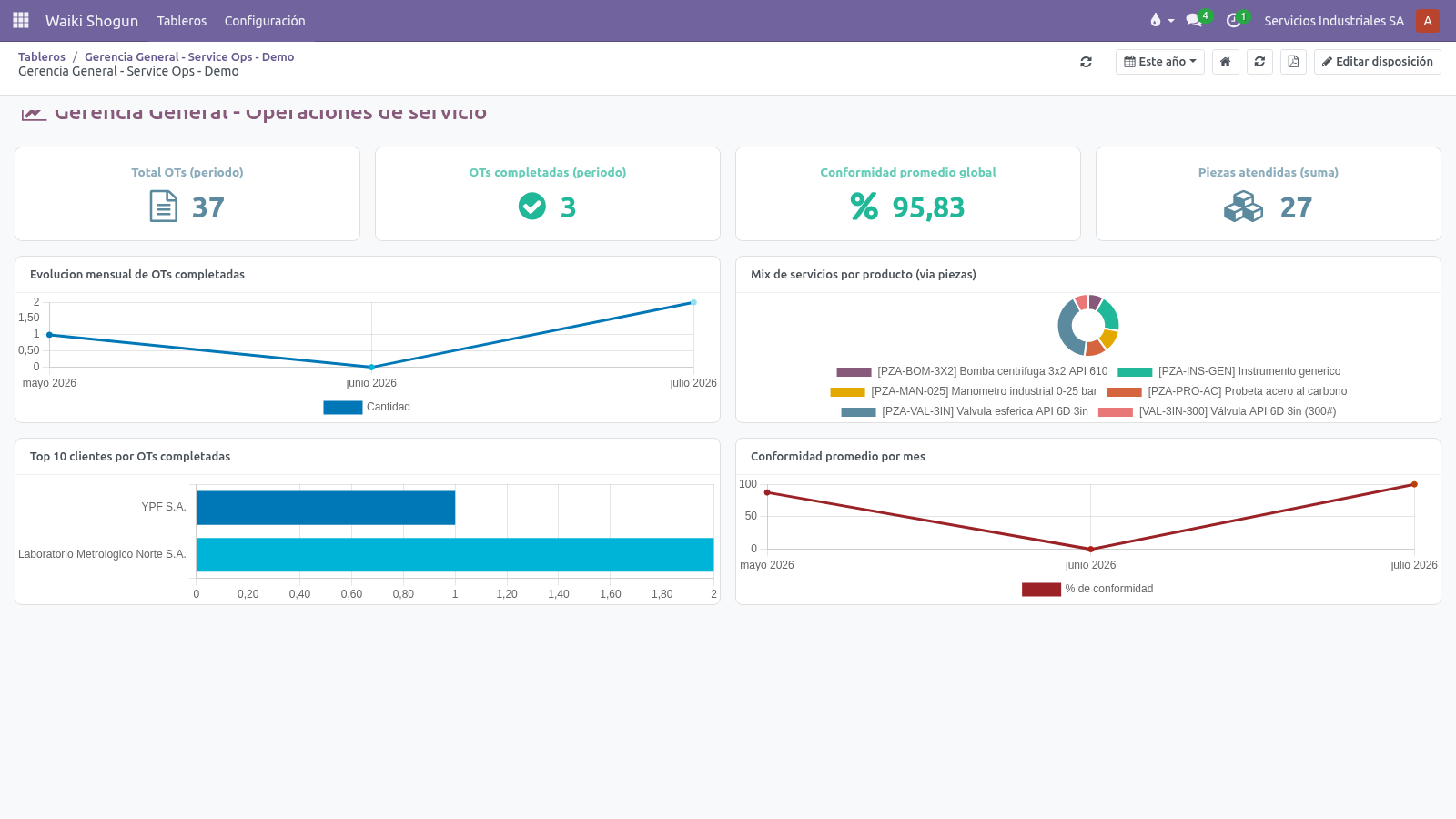The image size is (1456, 819).
Task: Open the Tableros menu
Action: coord(182,20)
